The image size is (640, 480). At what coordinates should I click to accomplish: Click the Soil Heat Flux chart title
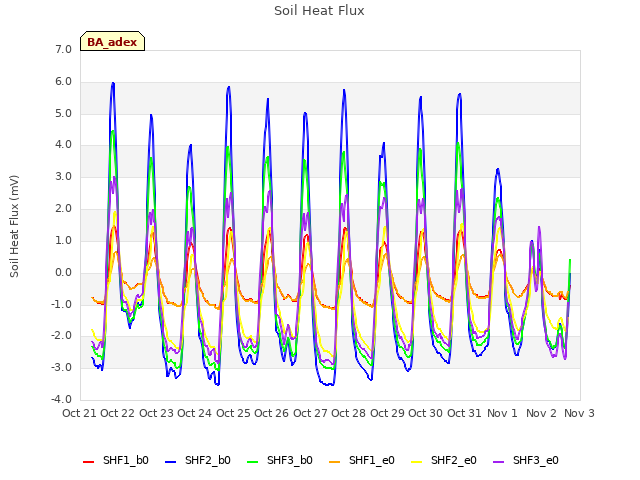coord(319,11)
